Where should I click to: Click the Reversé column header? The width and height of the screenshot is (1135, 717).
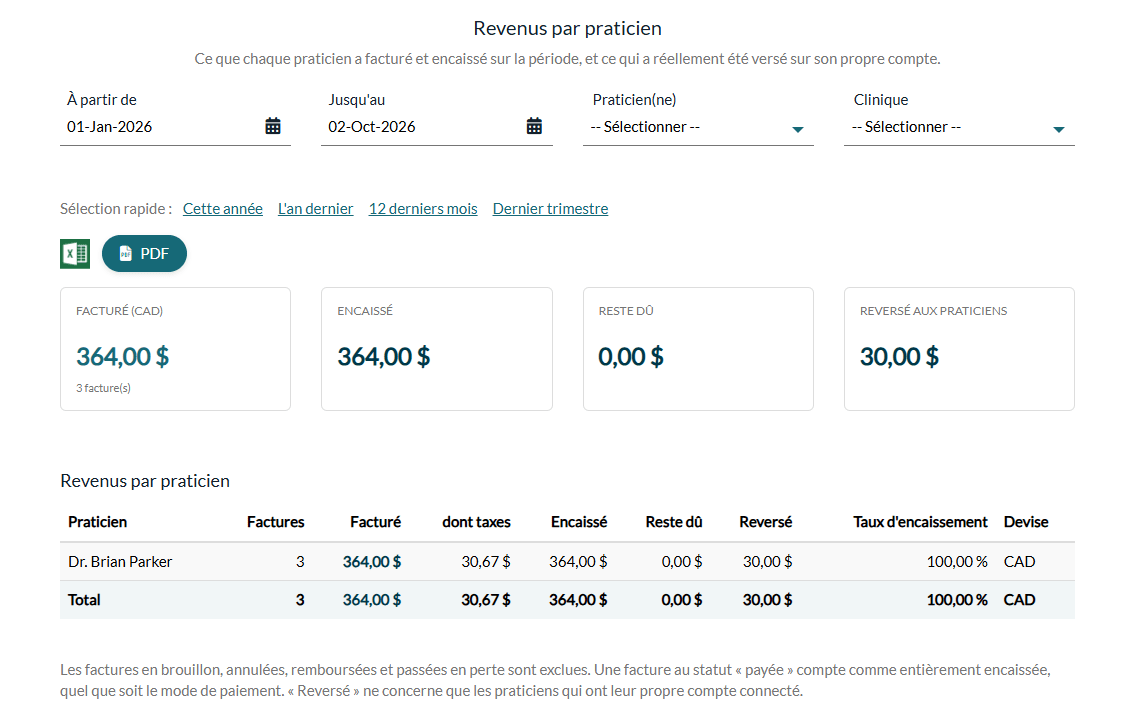pos(766,522)
